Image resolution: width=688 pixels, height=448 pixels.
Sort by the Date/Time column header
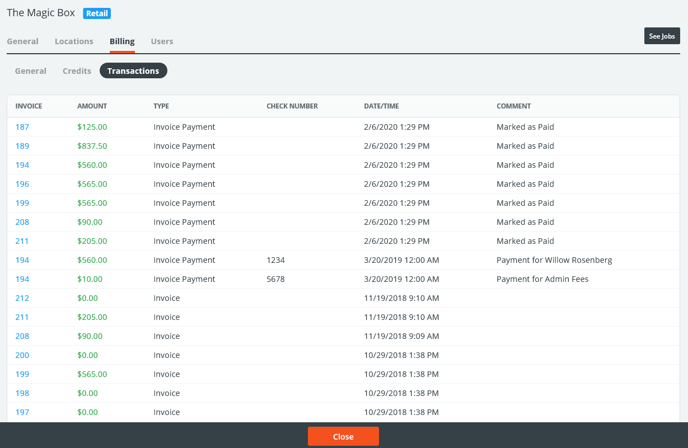(382, 106)
